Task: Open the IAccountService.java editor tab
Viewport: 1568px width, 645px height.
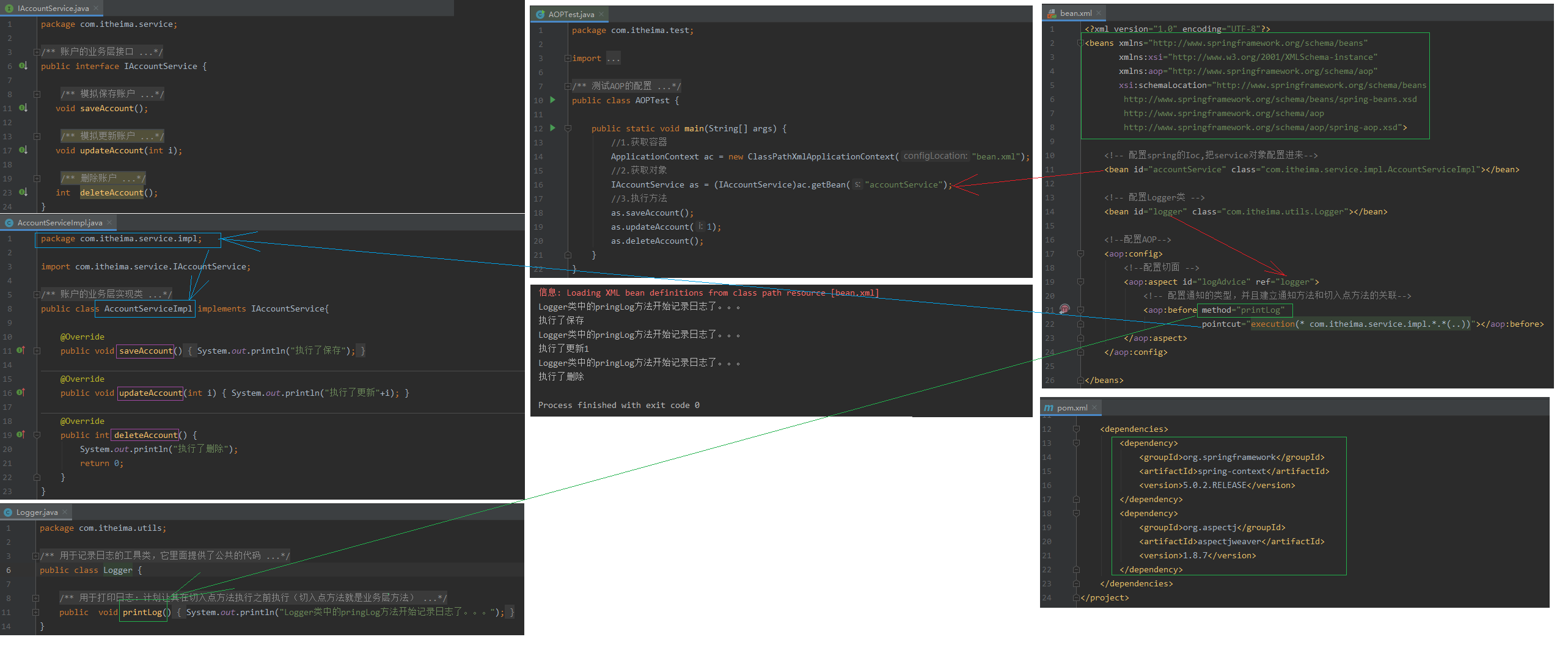Action: 51,8
